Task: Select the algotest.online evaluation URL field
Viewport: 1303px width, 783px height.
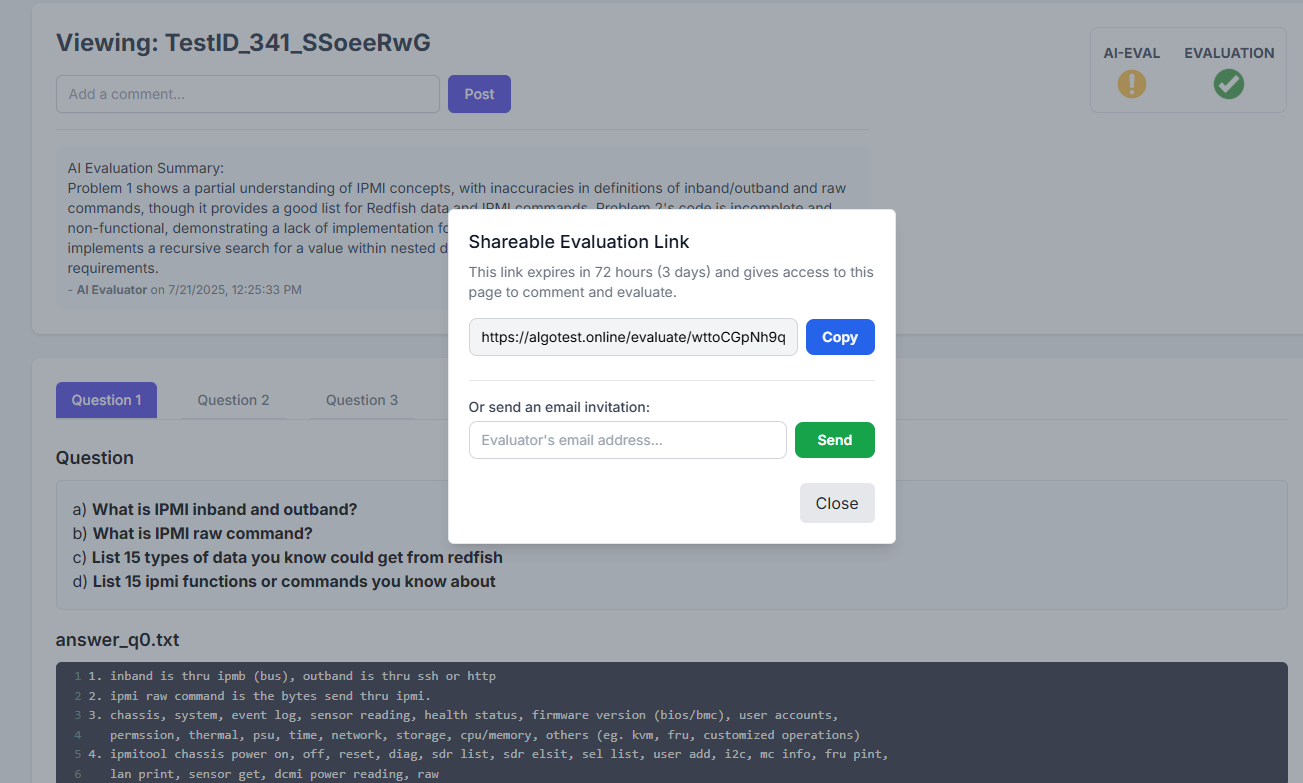Action: point(633,337)
